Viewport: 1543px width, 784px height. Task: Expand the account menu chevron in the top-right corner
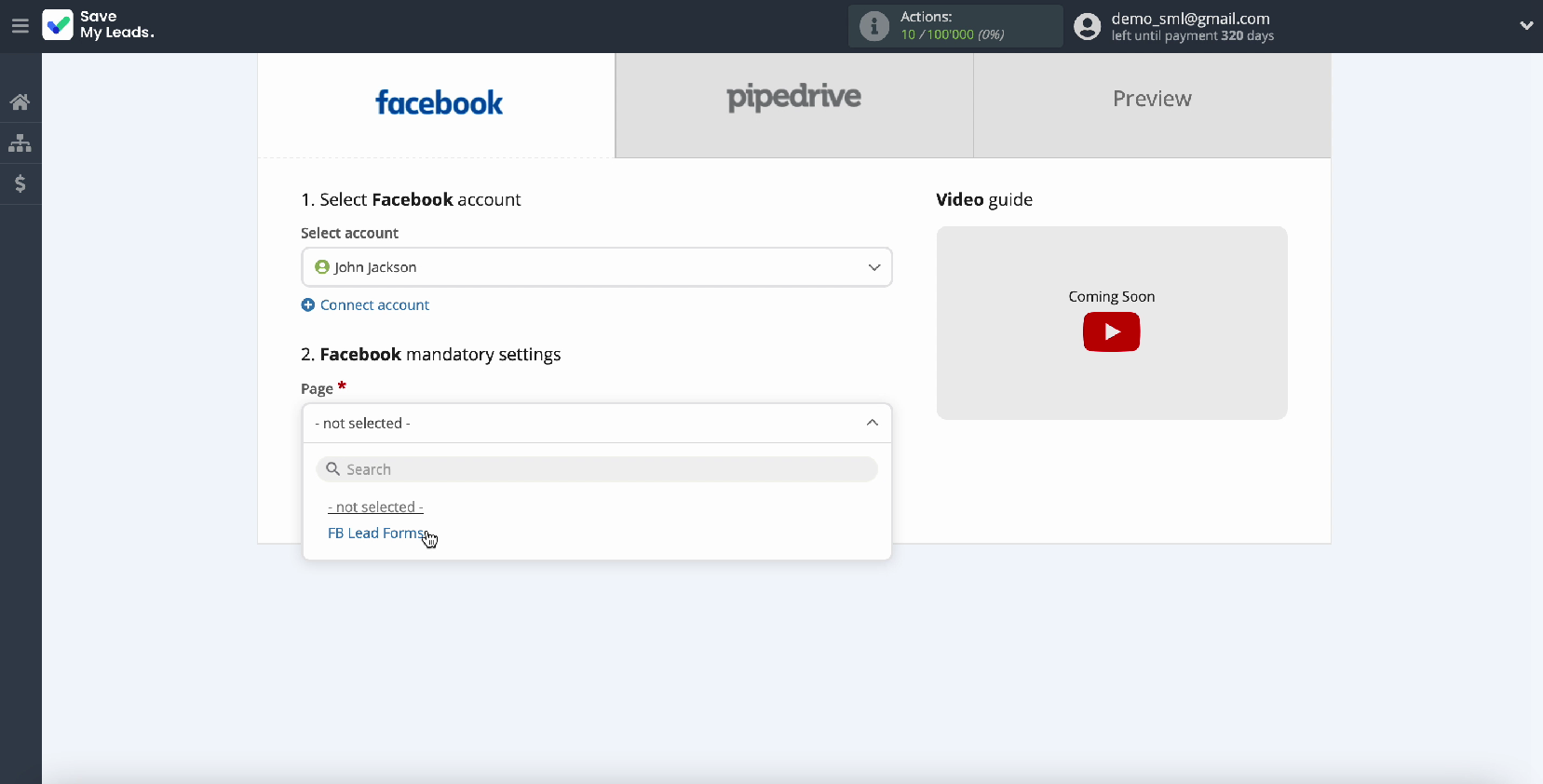[1526, 26]
